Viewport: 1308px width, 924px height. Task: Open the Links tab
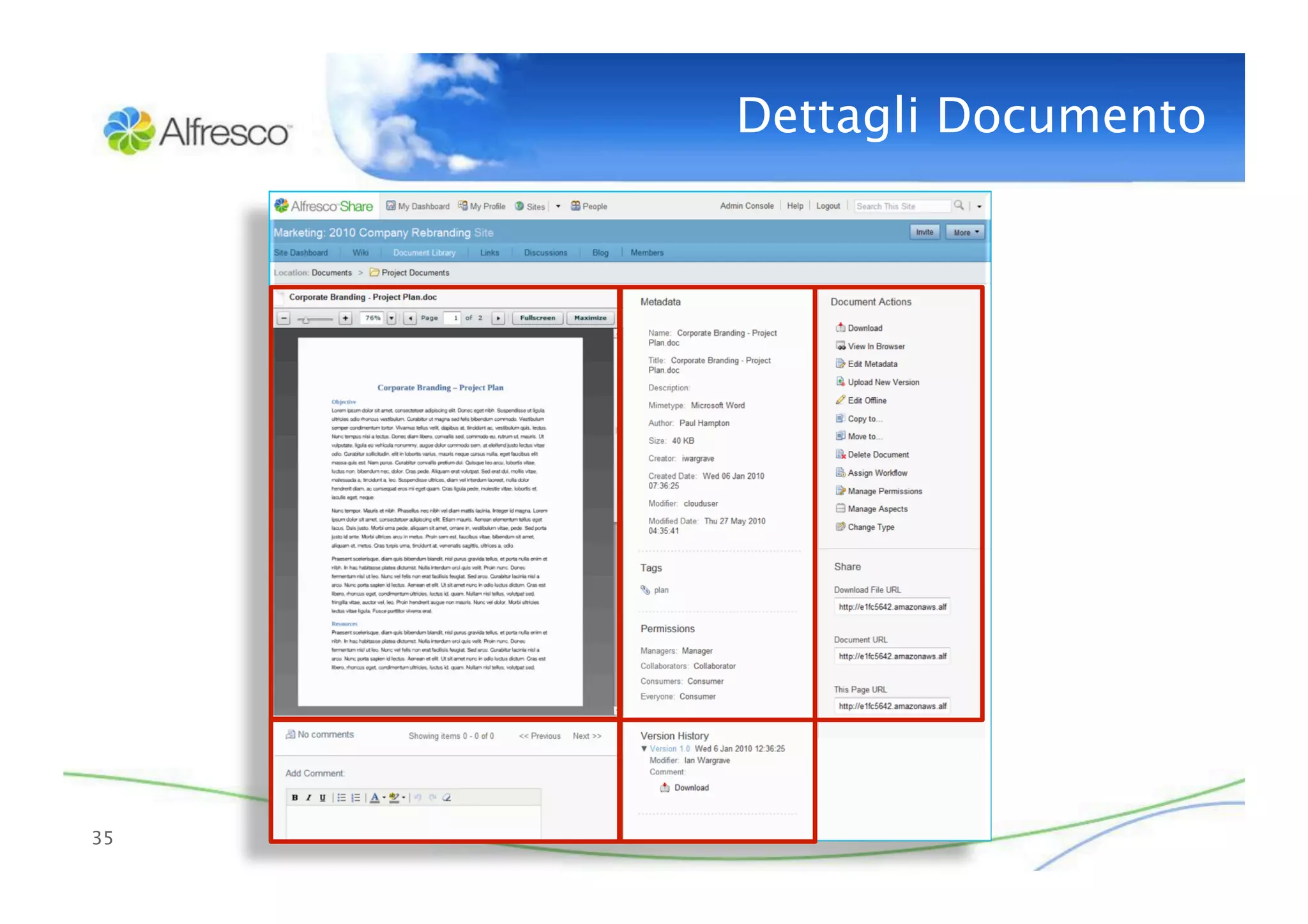coord(490,253)
